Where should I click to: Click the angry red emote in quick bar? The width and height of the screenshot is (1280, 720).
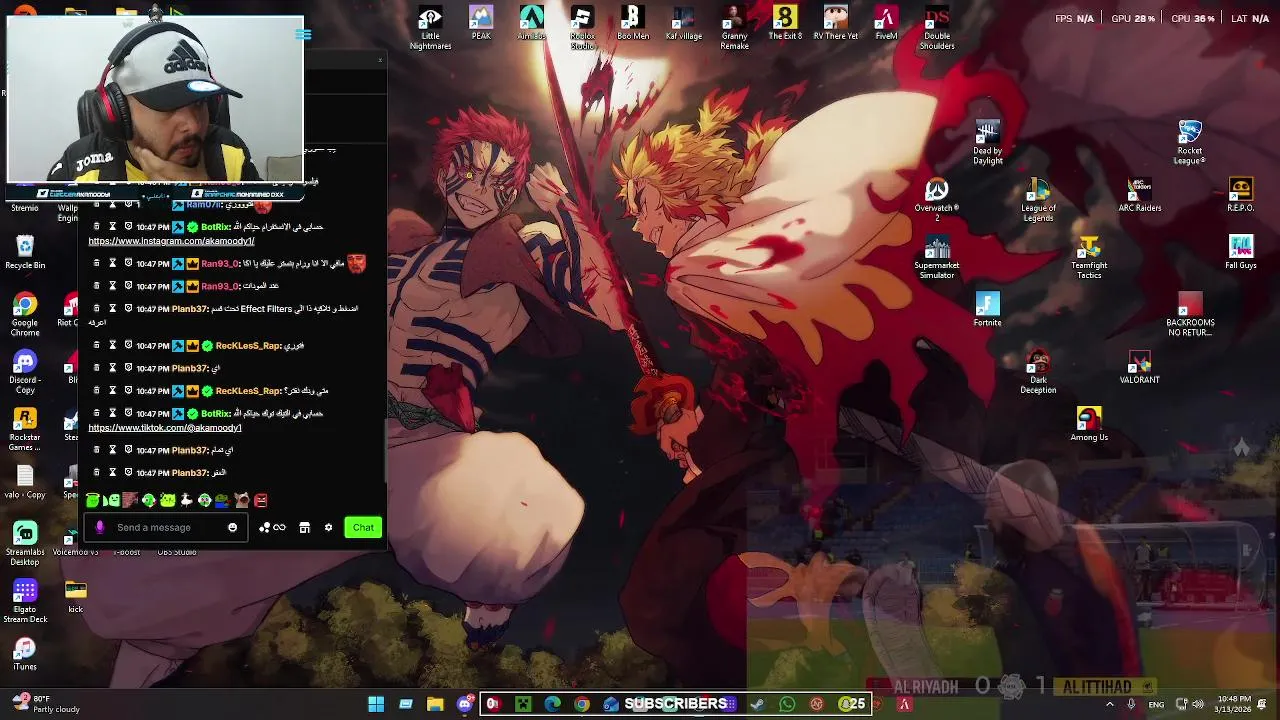[260, 500]
